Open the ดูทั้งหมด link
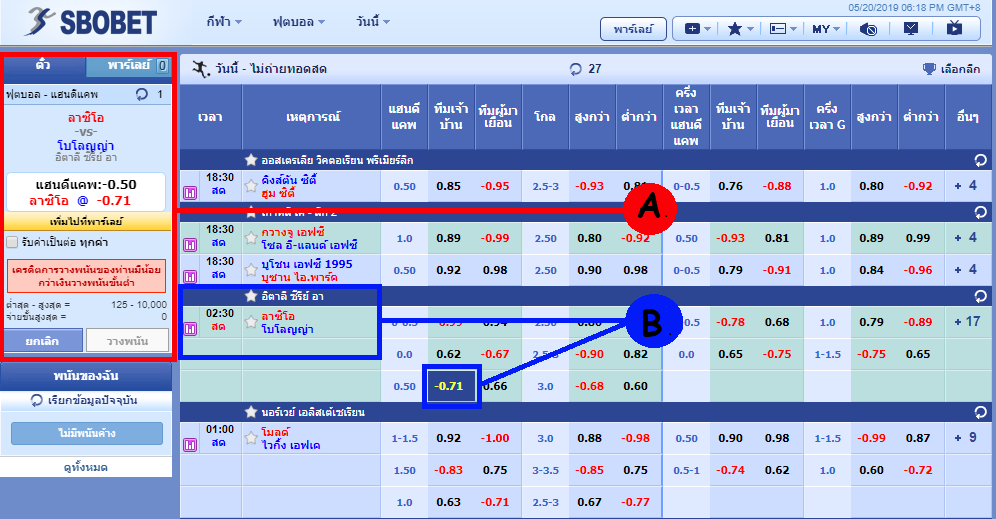This screenshot has height=519, width=996. tap(86, 468)
